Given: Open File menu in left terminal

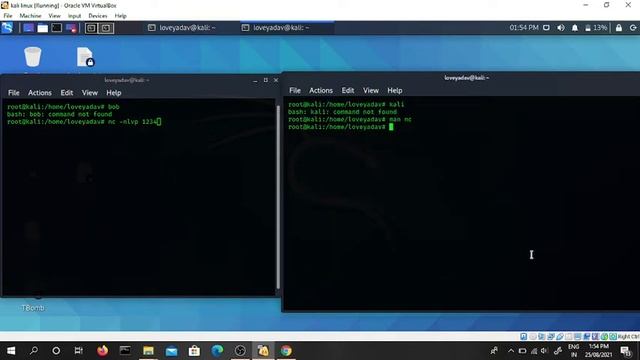Looking at the screenshot, I should coord(13,93).
